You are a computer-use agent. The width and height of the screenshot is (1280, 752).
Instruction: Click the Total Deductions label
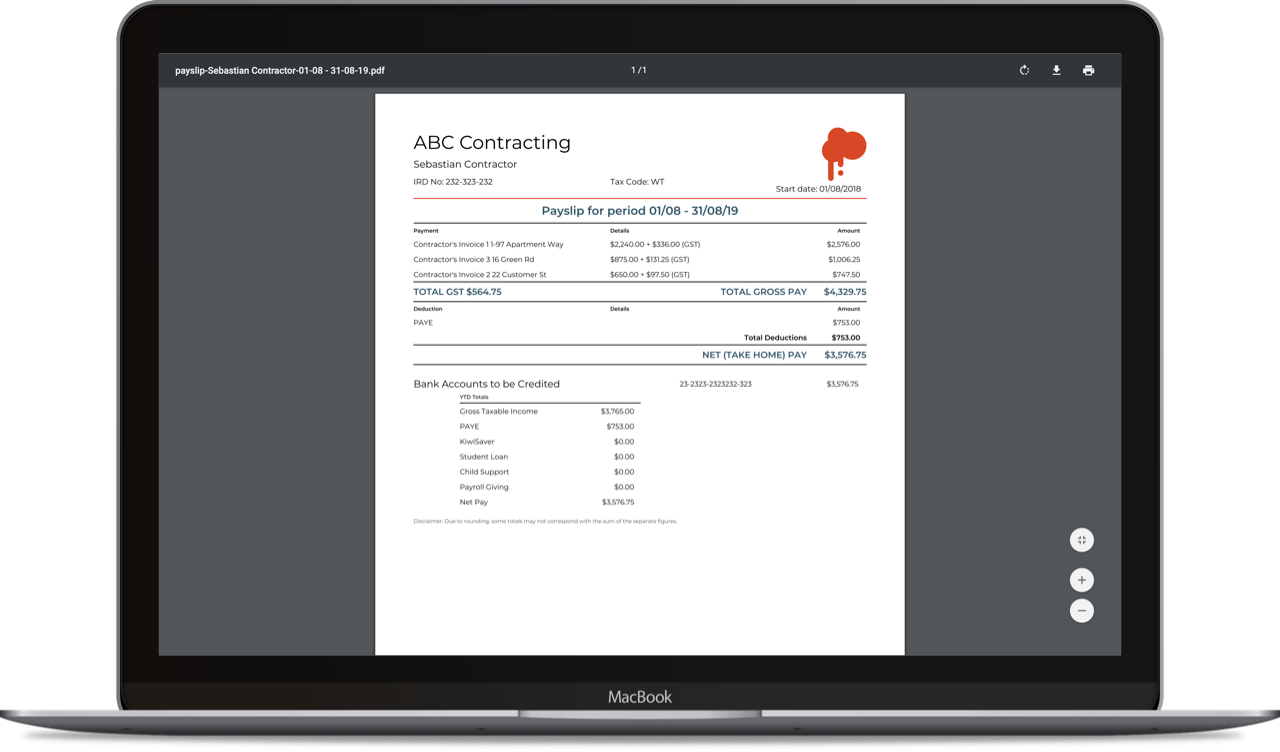(x=775, y=338)
